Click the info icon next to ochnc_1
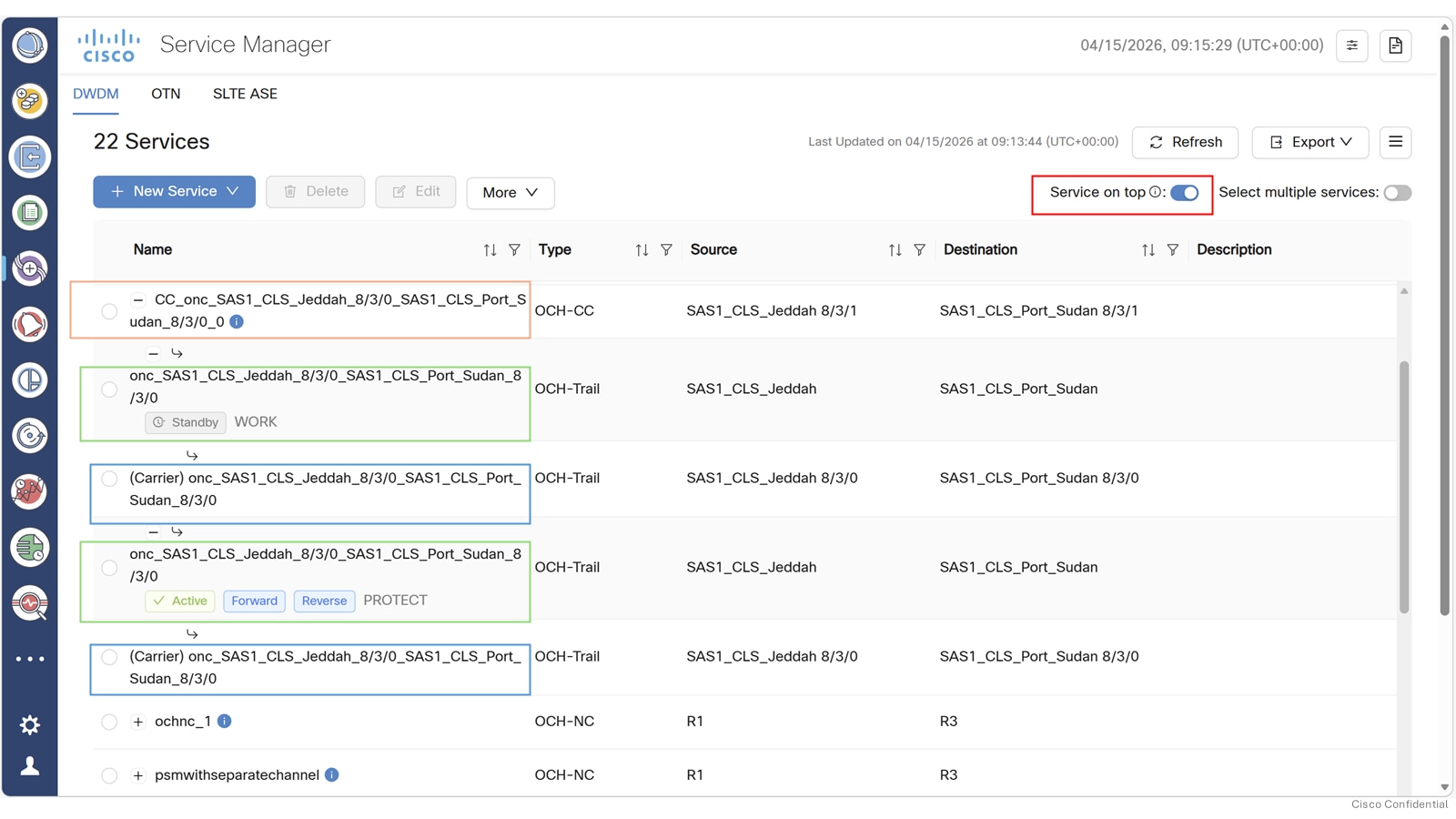1456x819 pixels. (224, 721)
